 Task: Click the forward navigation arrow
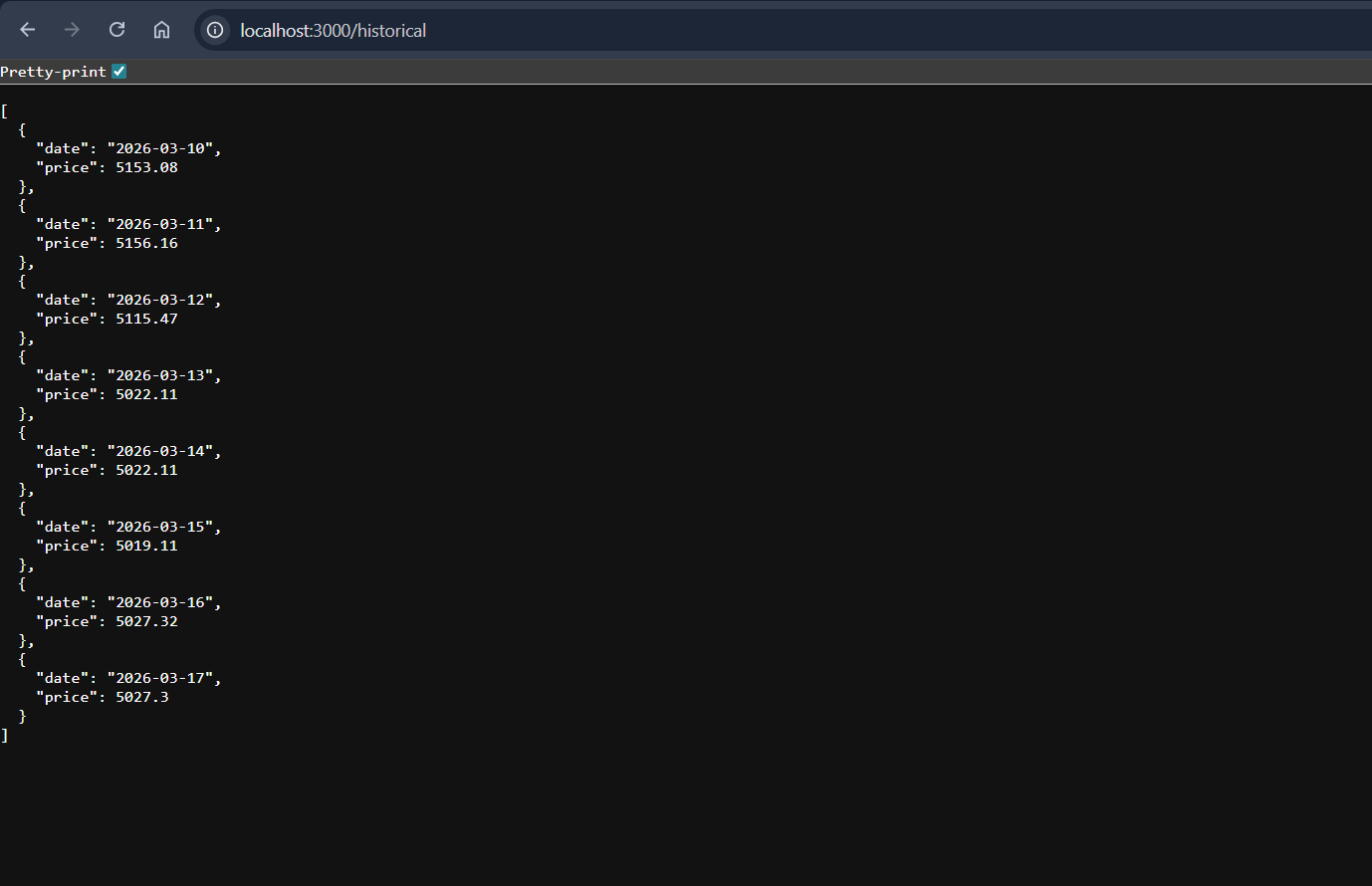point(72,30)
